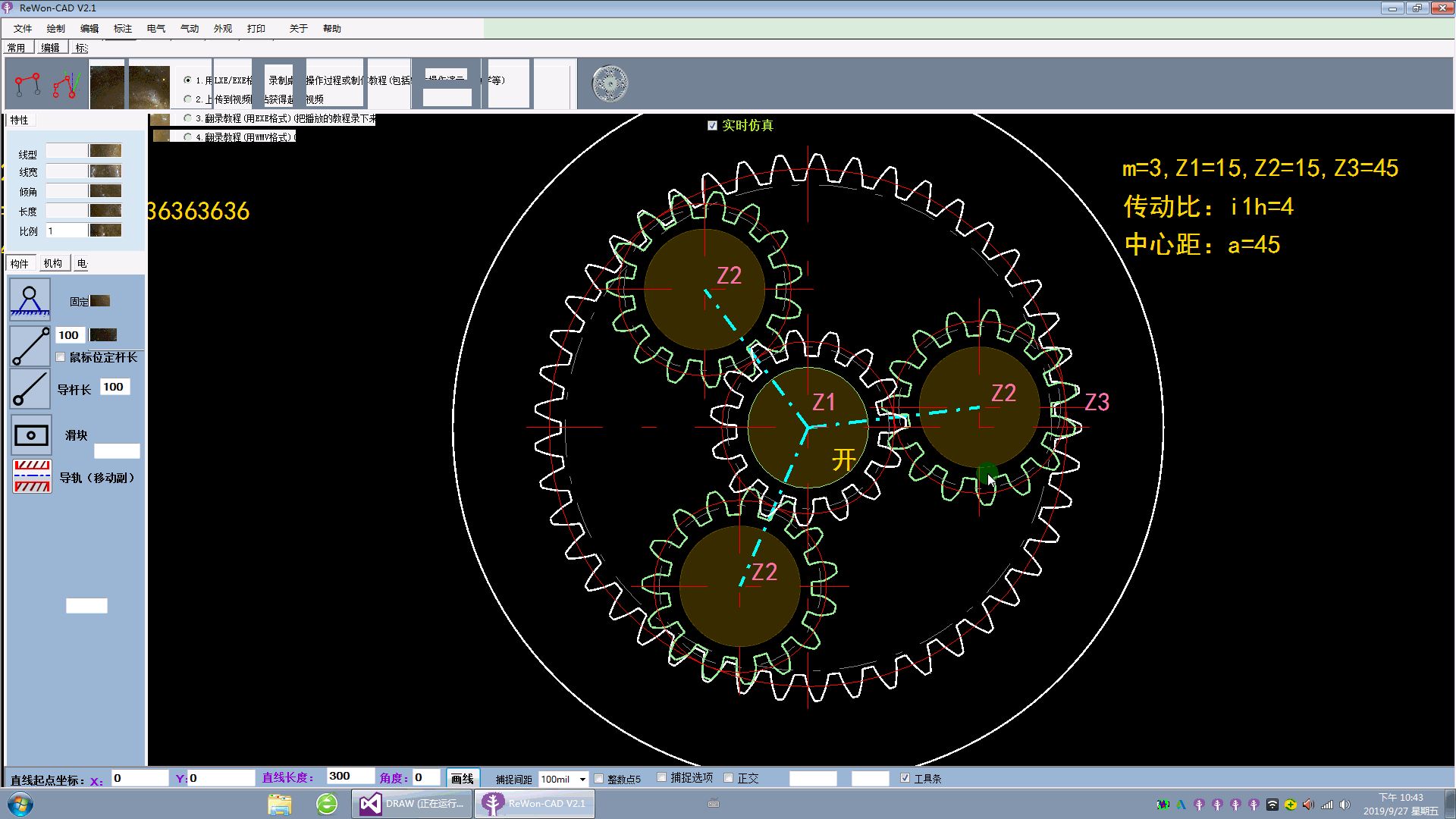Switch to the 编辑 toolbar tab
Viewport: 1456px width, 819px height.
point(51,48)
